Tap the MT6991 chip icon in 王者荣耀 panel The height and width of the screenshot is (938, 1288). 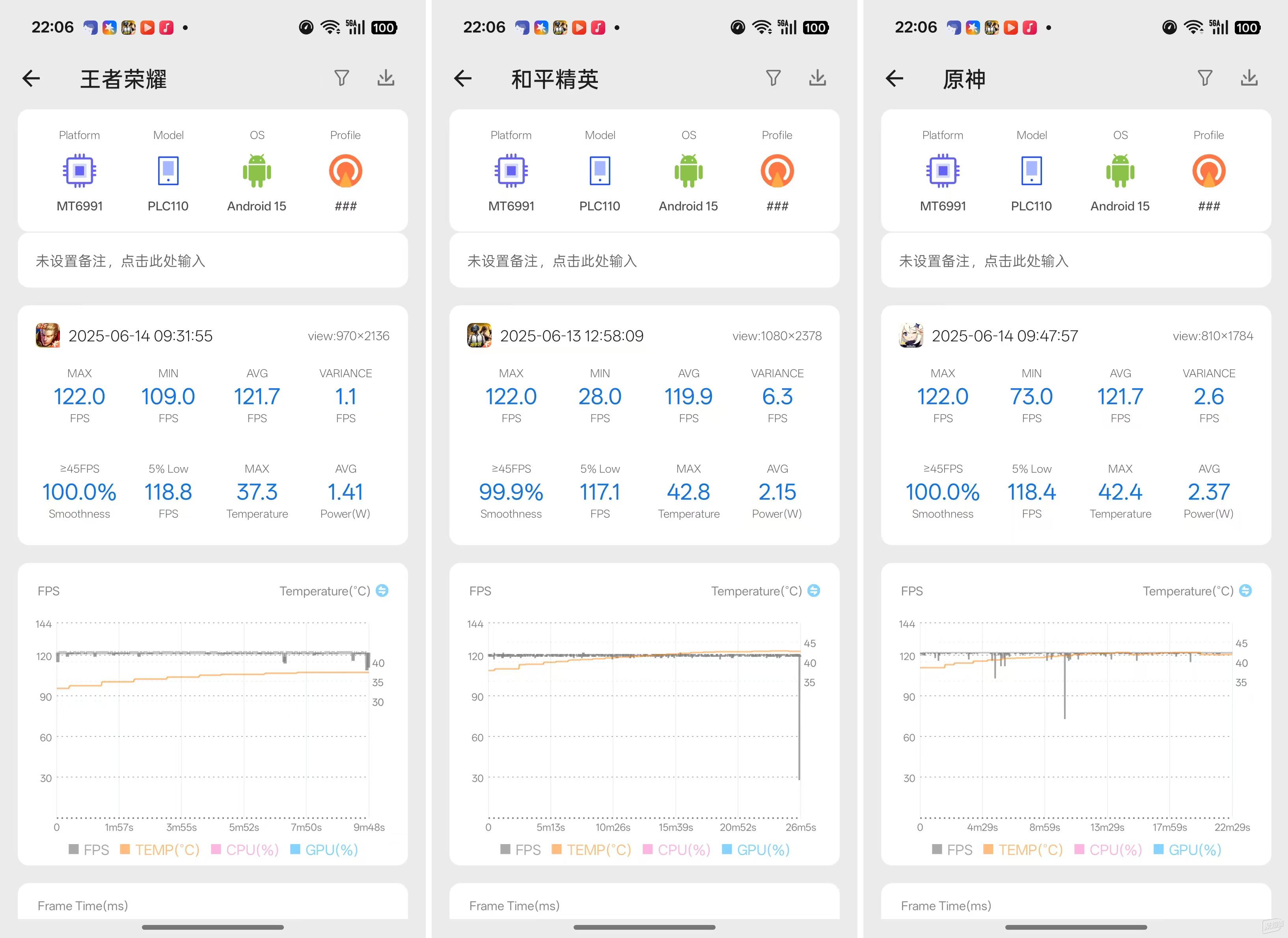coord(80,170)
